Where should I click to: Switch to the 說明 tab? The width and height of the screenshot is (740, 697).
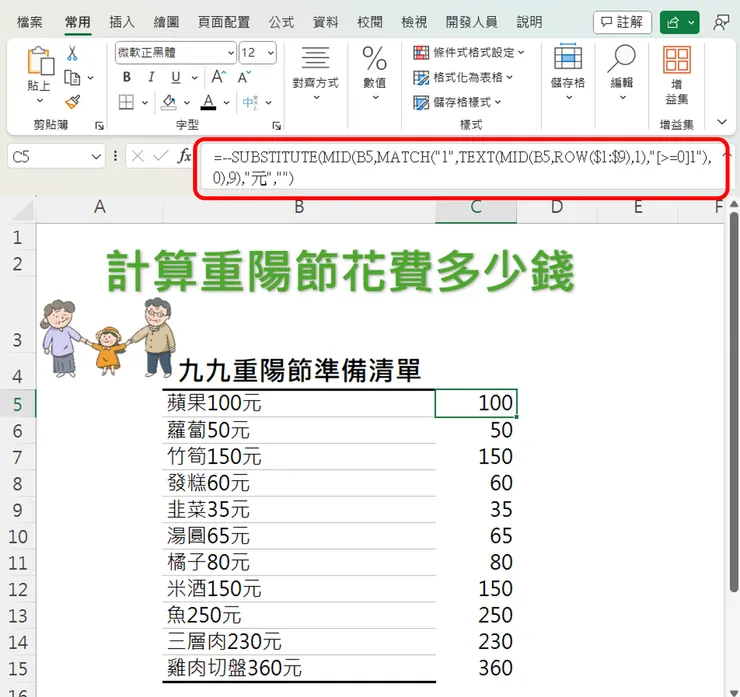pos(529,22)
